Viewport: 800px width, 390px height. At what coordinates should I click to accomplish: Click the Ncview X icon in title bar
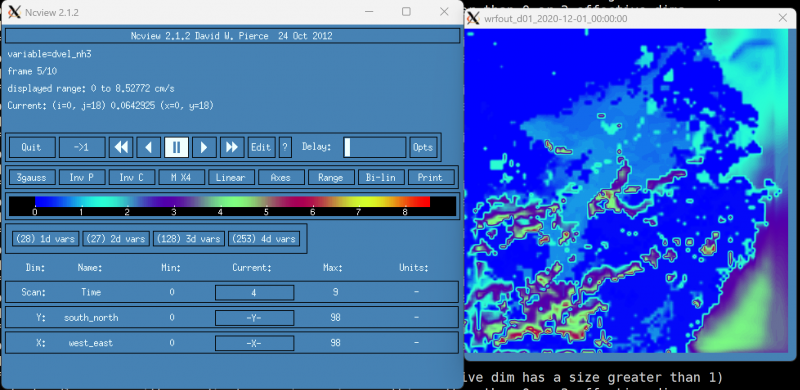[15, 12]
